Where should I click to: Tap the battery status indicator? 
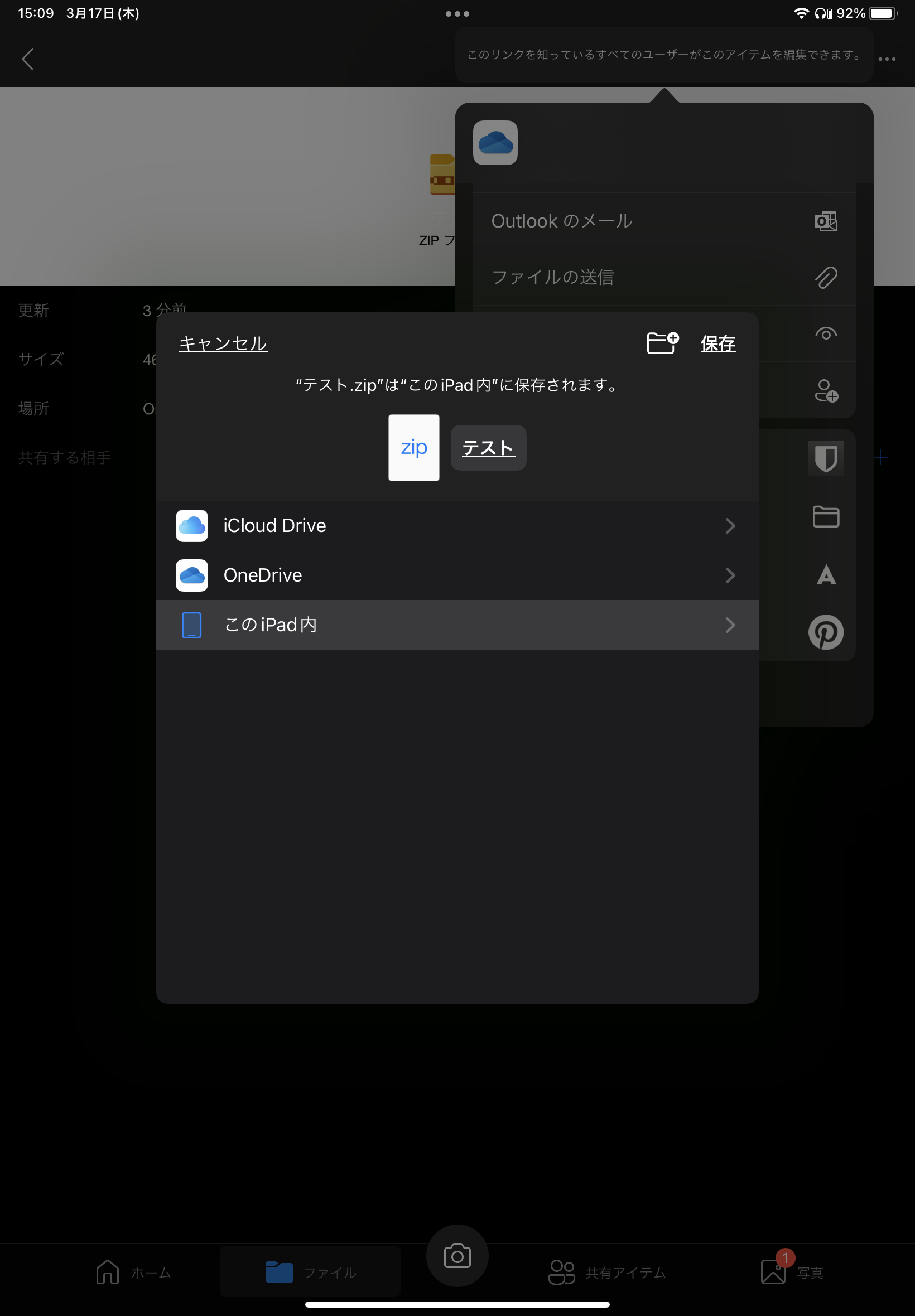(883, 13)
